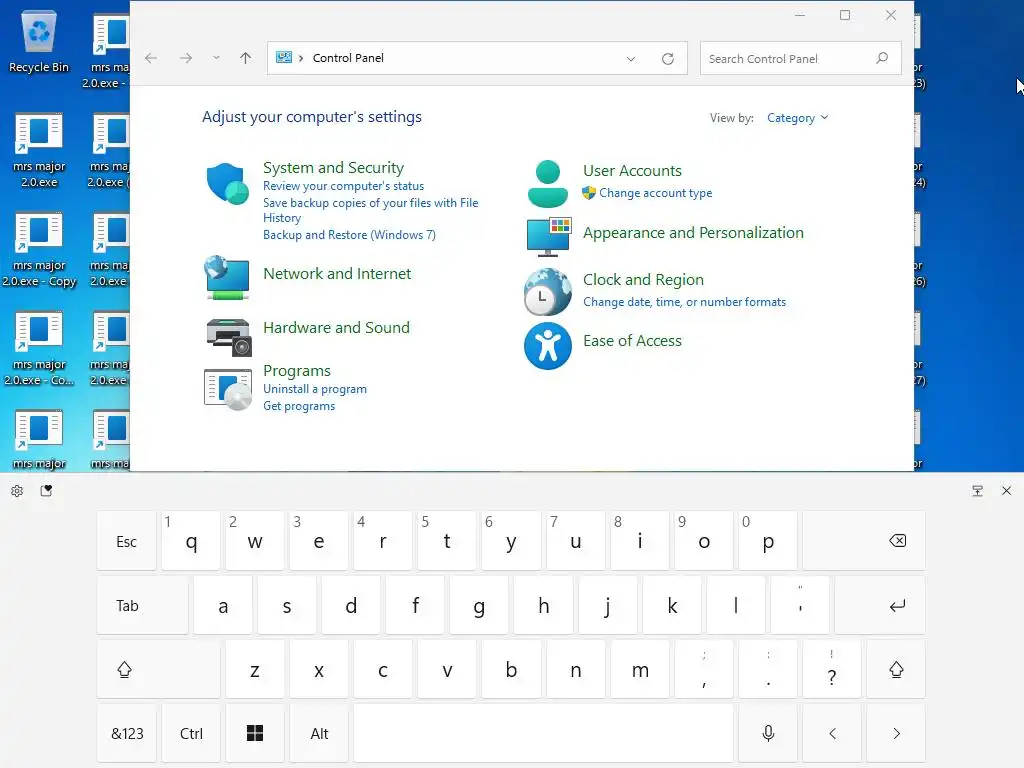Select the Recycle Bin desktop icon

[39, 41]
